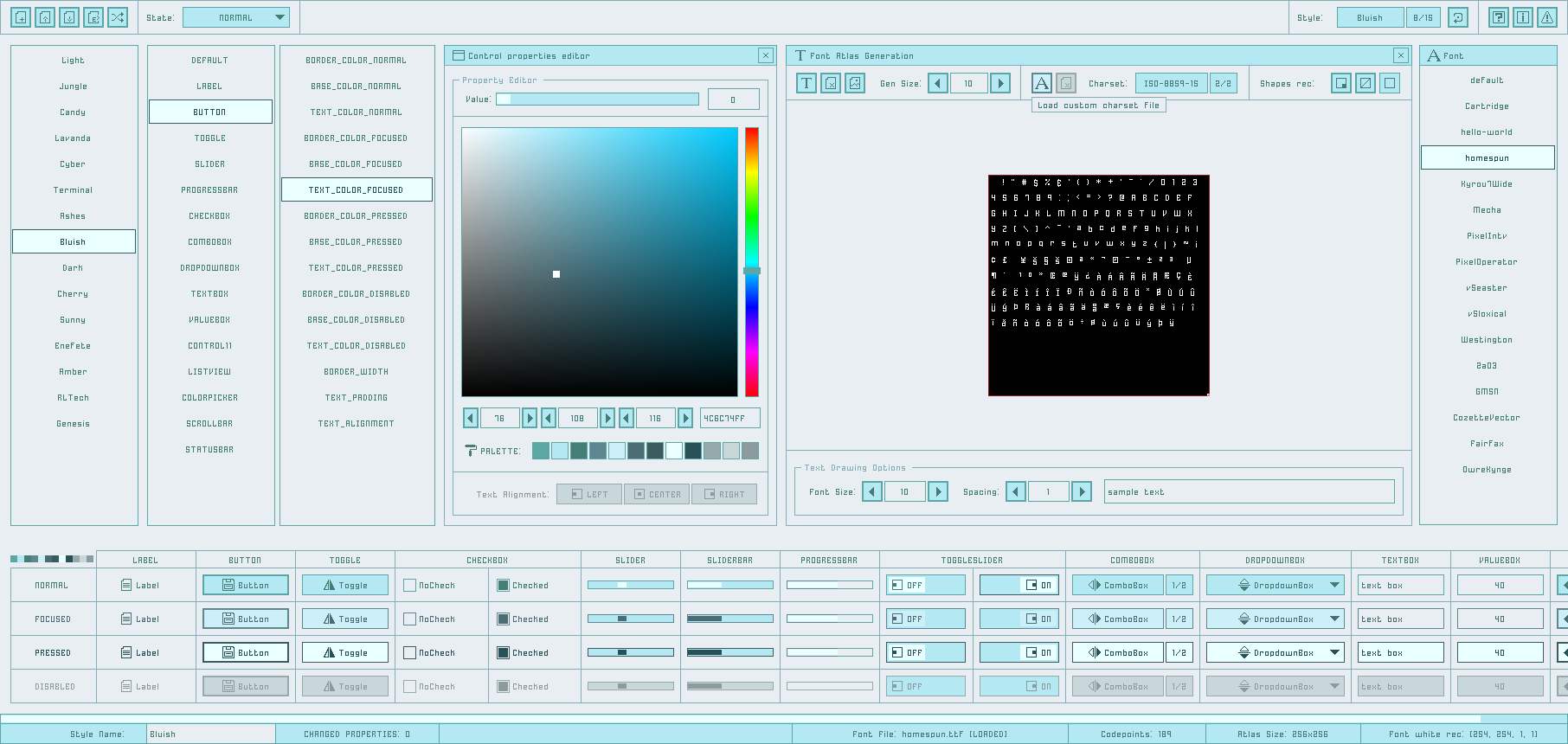1568x744 pixels.
Task: Uncheck the Checked checkbox in FOCUSED row
Action: 503,619
